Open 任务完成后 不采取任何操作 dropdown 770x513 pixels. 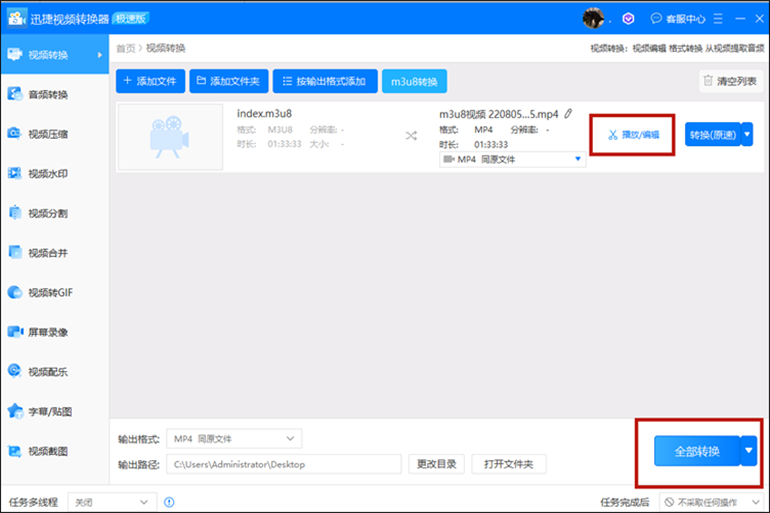pos(712,502)
